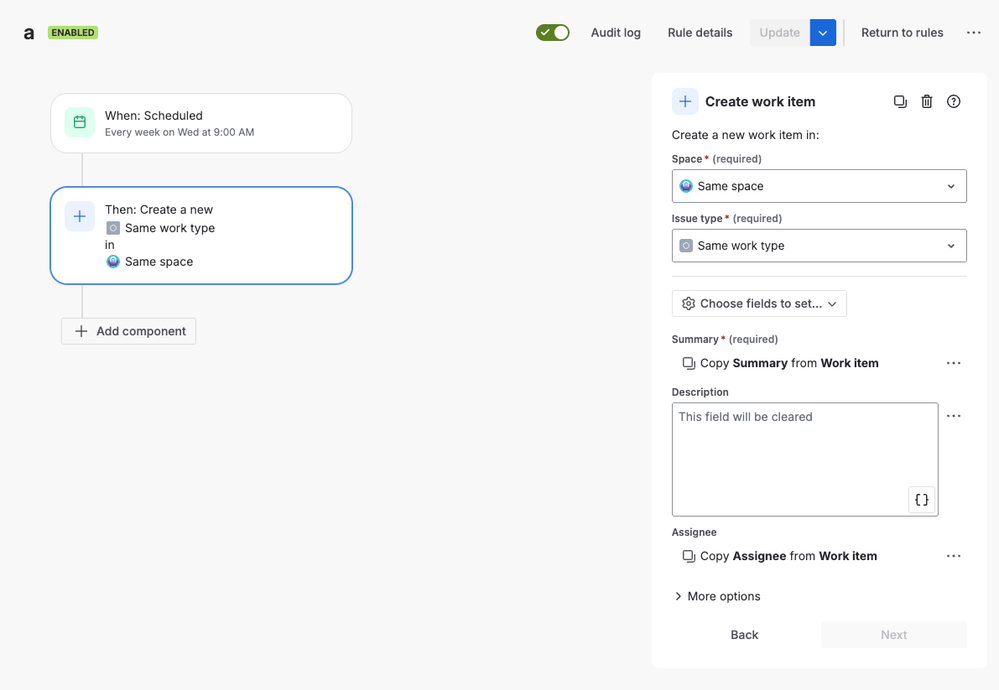Click the Same work type icon in the Then card
Screen dimensions: 999x690
(x=113, y=228)
